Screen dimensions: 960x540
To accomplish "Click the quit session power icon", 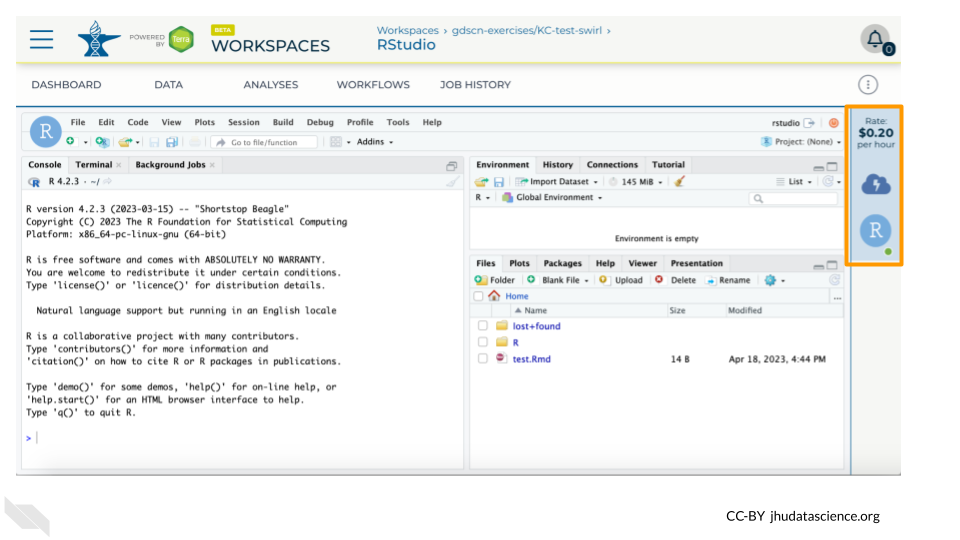I will point(833,123).
